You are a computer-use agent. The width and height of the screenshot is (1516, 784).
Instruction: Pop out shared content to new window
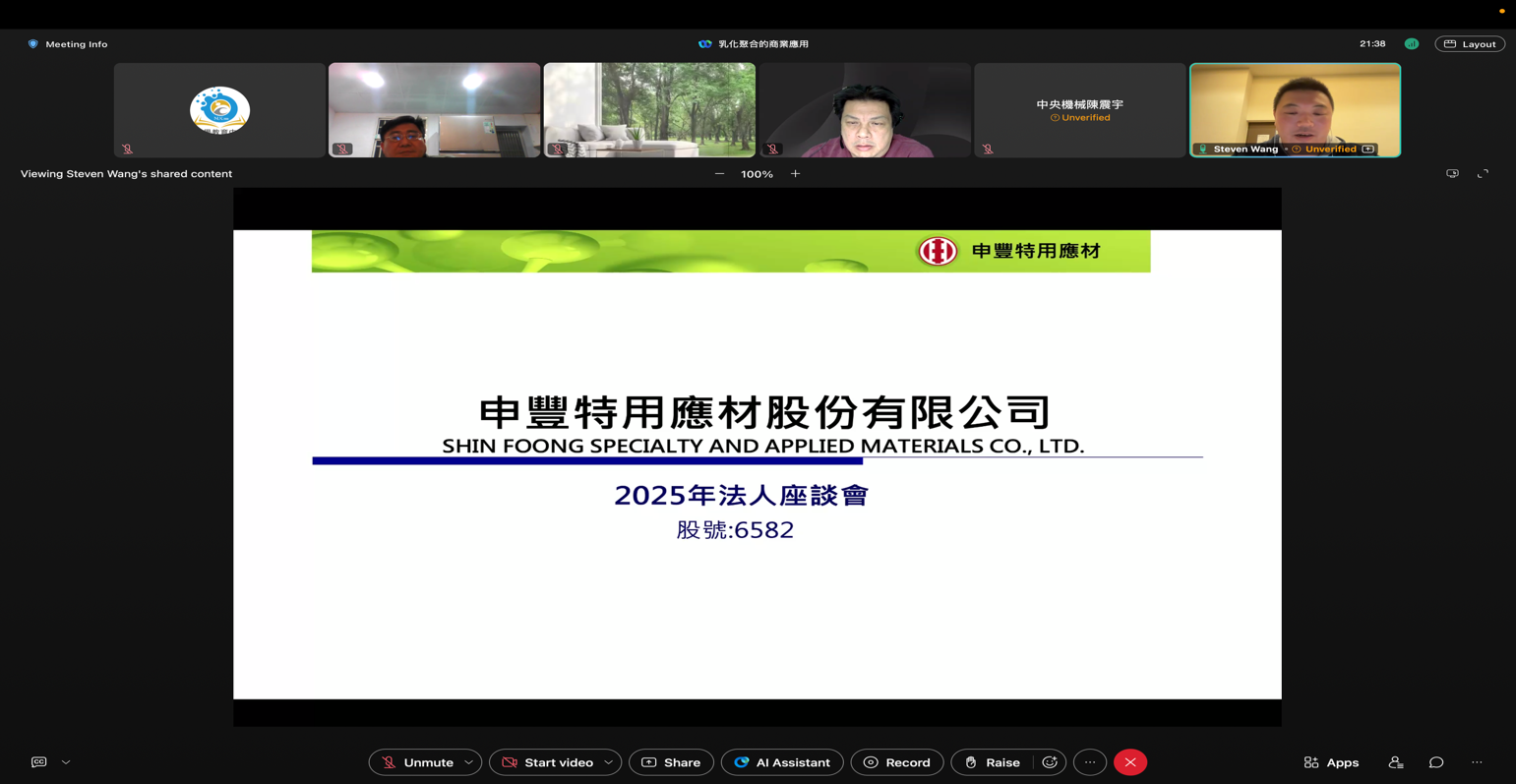click(1452, 173)
